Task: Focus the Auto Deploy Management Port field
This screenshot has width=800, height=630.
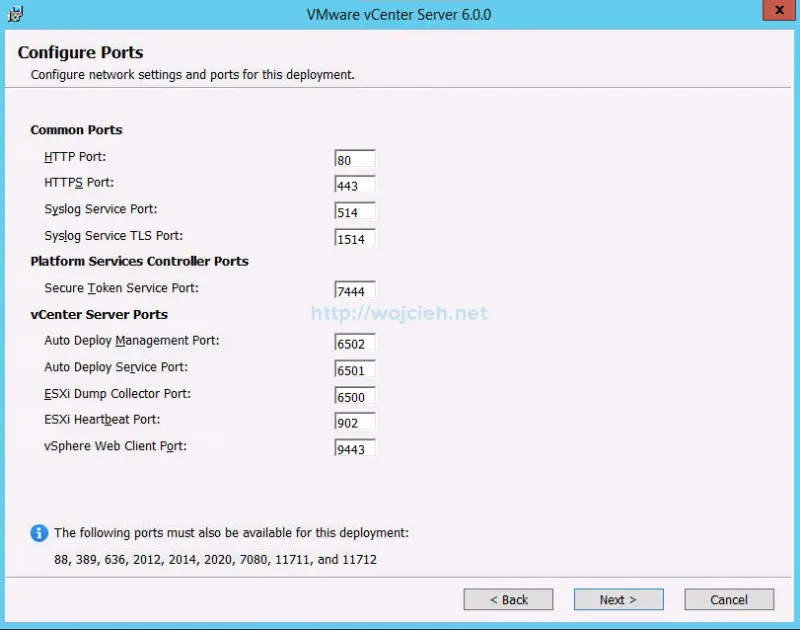Action: 355,342
